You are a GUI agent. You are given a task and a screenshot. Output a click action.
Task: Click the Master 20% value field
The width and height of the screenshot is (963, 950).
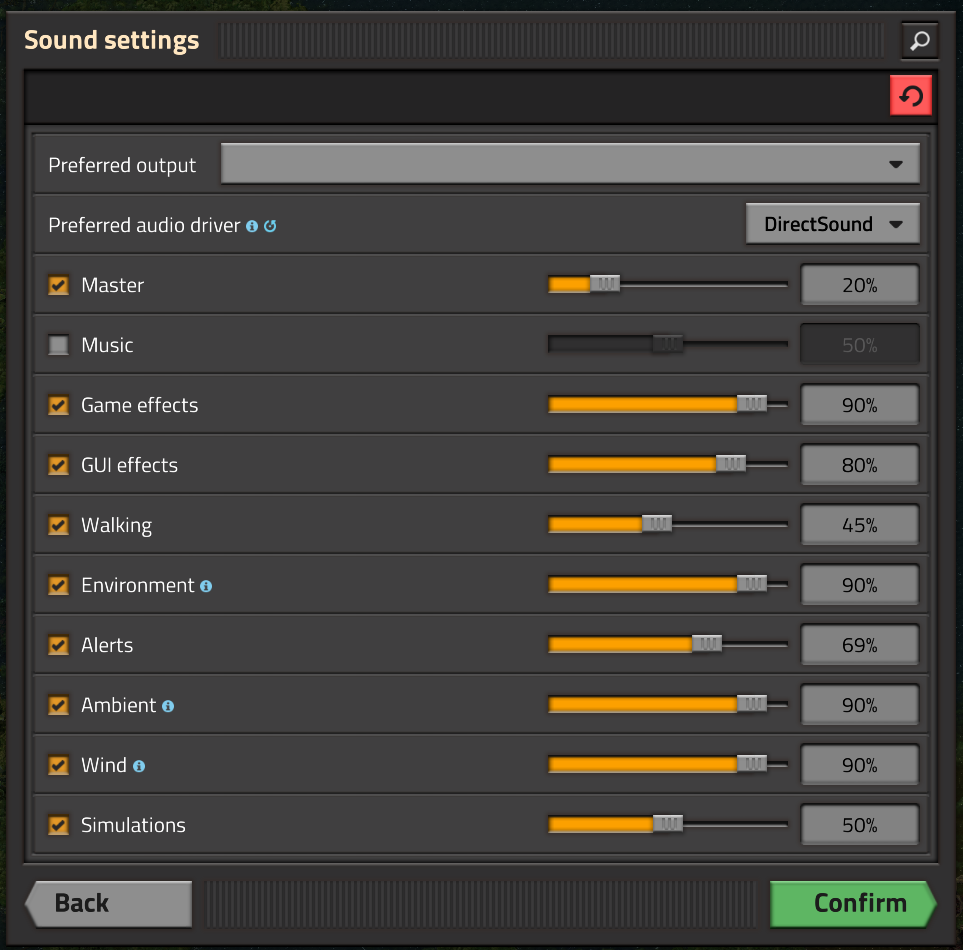[x=859, y=285]
